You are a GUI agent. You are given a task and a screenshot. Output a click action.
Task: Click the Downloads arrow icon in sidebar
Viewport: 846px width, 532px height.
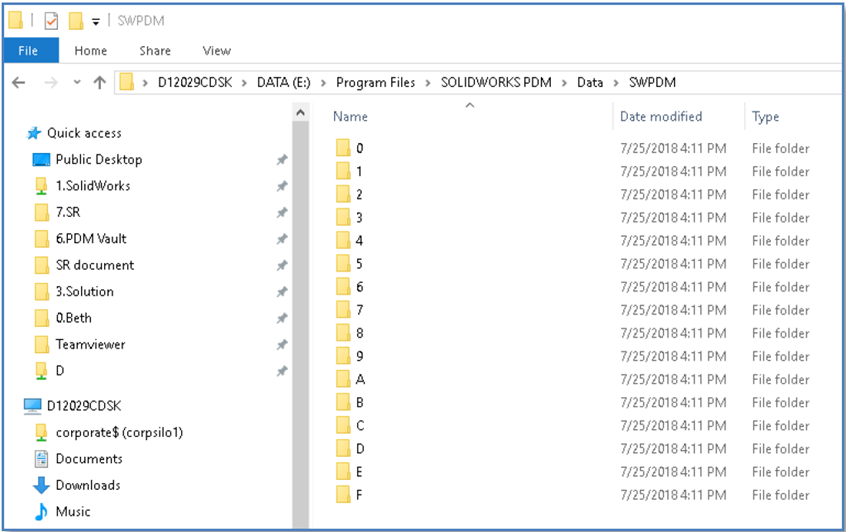point(41,485)
